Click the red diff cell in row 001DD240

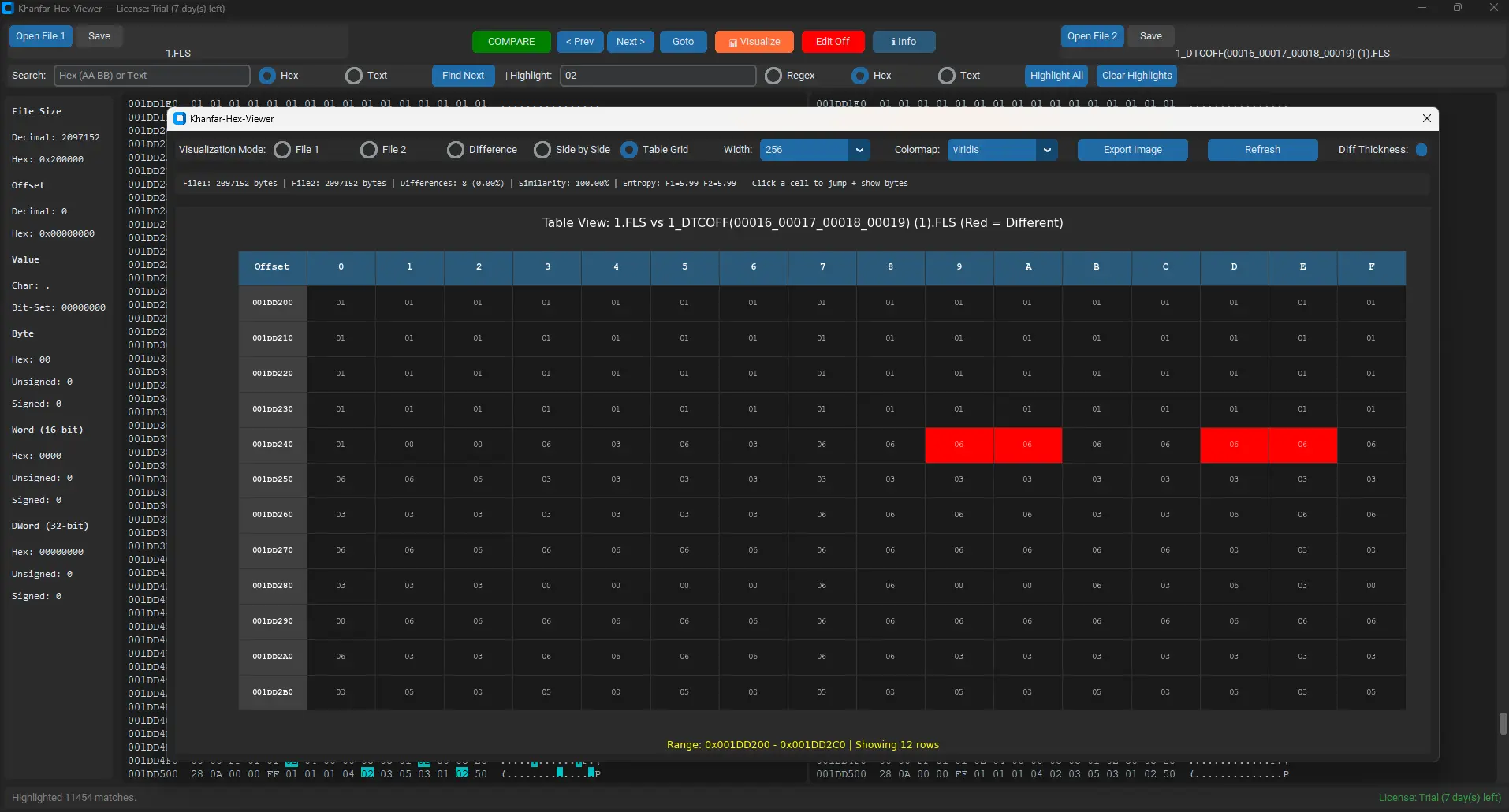point(959,445)
